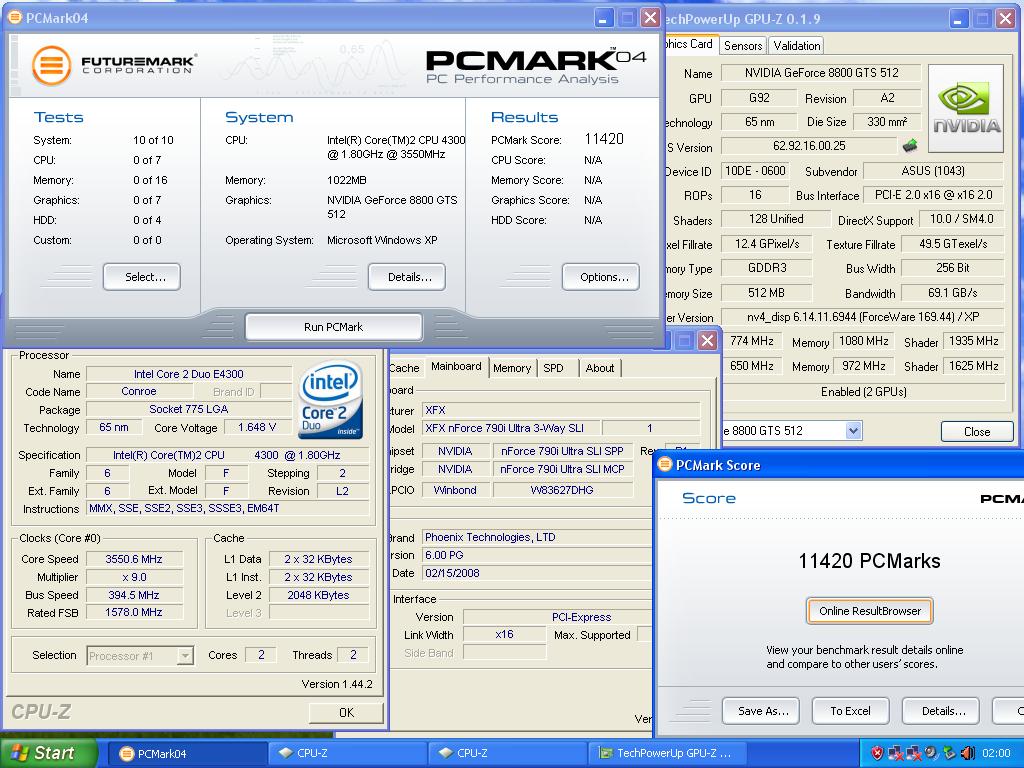Click the Code Name value Conroe
The height and width of the screenshot is (768, 1024).
click(139, 391)
